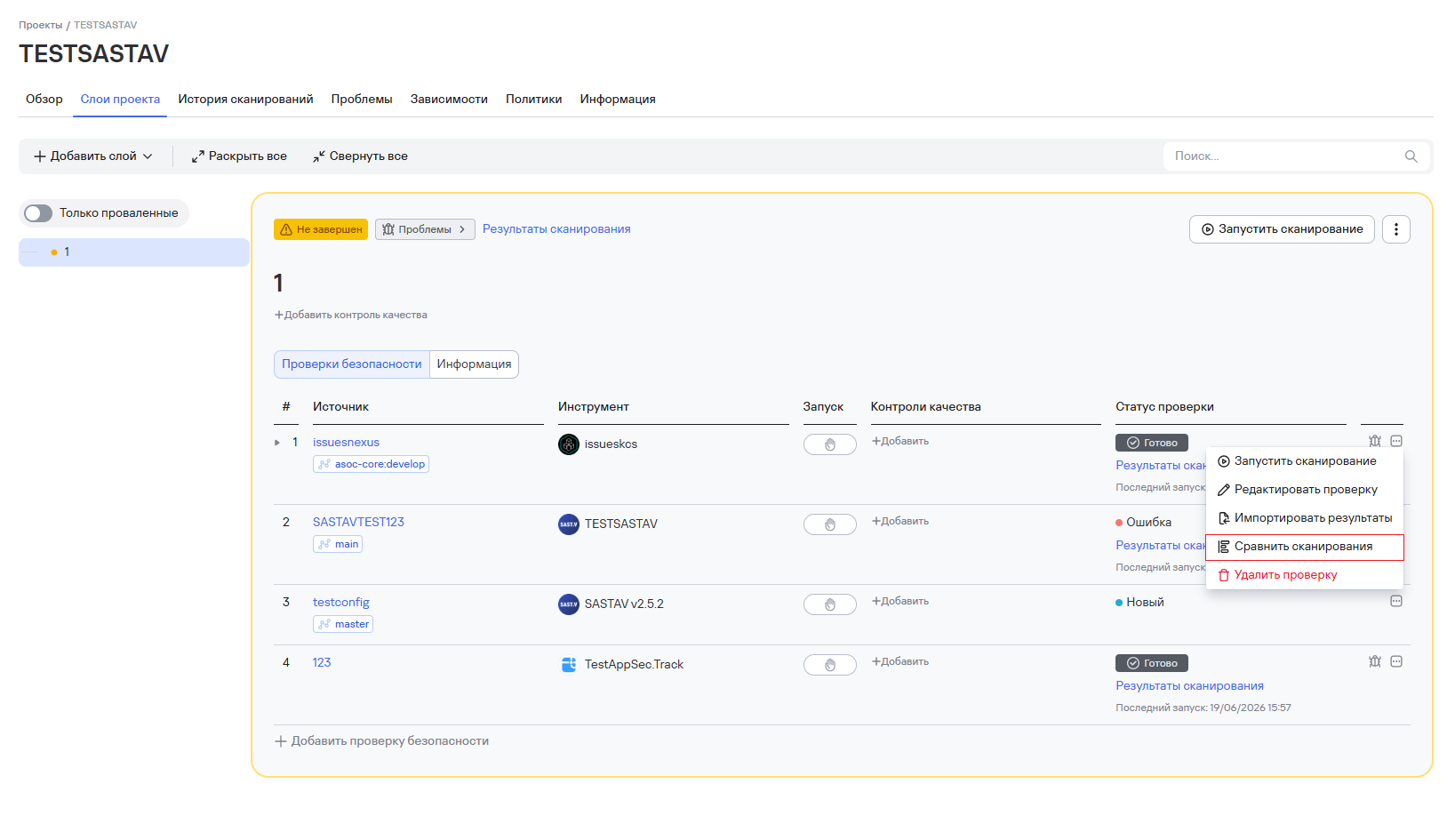The image size is (1455, 840).
Task: Open more options icon in the issuesnexus row
Action: tap(1396, 441)
